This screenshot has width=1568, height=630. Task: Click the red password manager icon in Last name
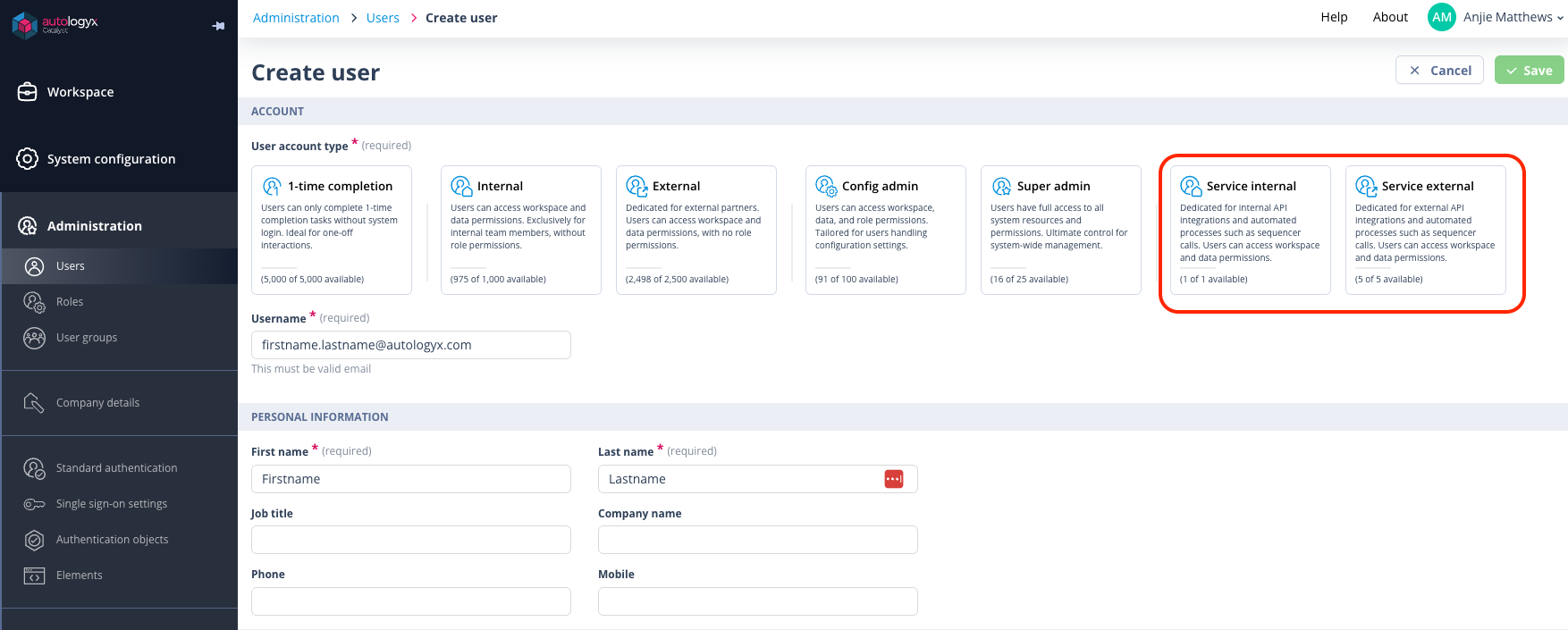[894, 479]
